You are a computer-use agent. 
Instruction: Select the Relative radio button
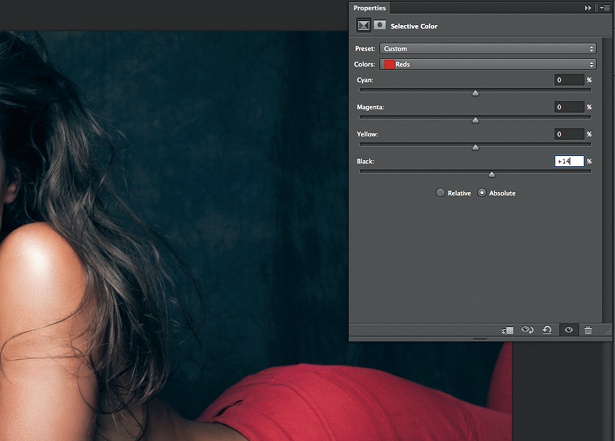click(440, 193)
